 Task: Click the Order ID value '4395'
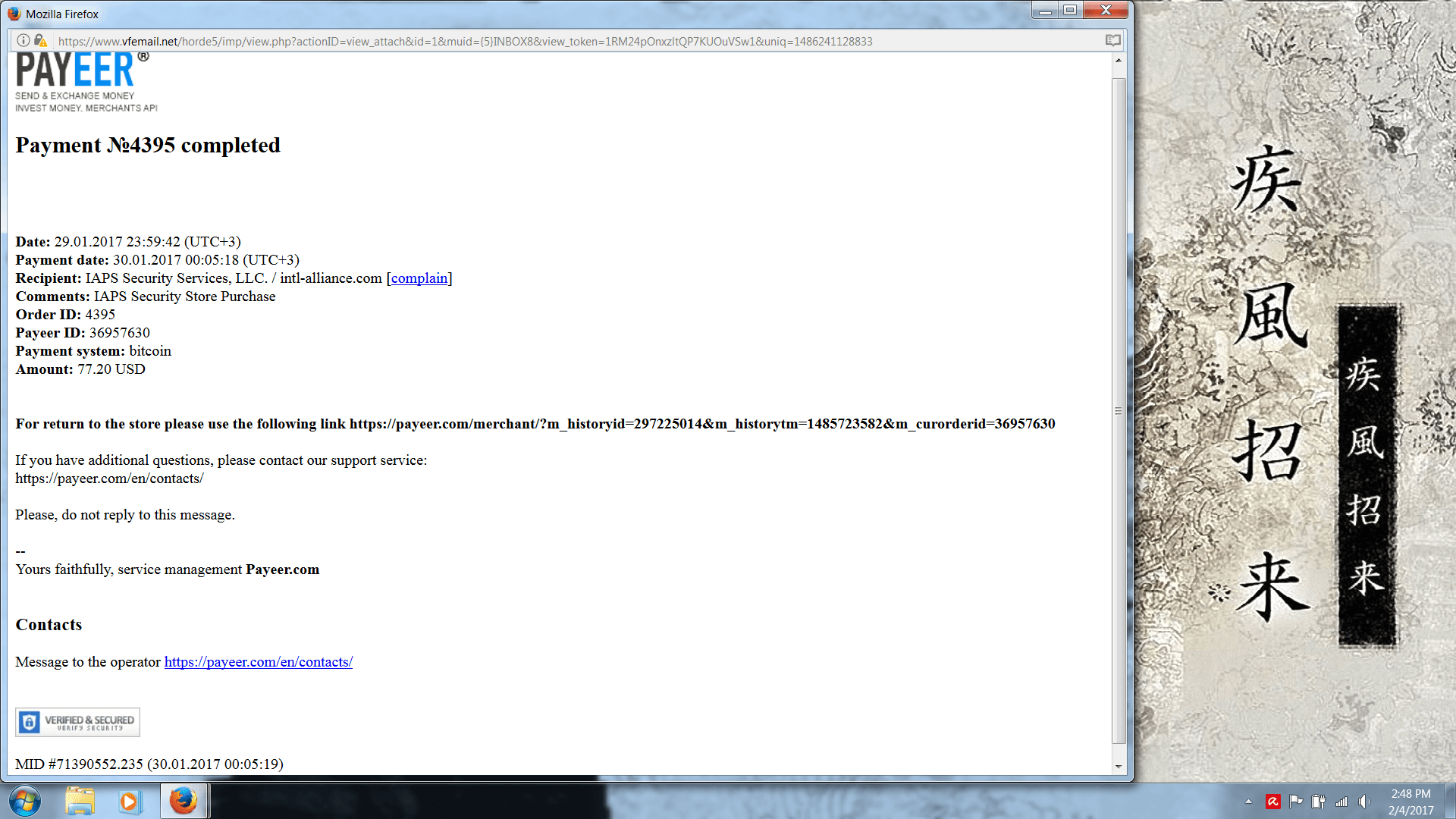[x=100, y=315]
